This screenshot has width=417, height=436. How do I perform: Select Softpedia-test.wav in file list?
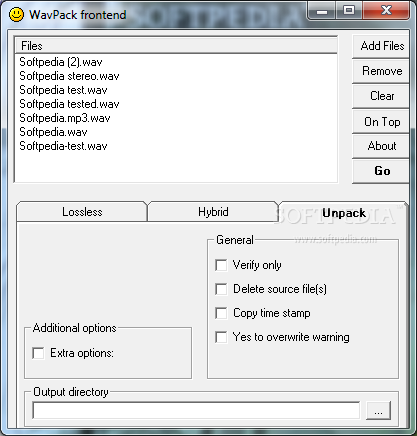[x=63, y=146]
